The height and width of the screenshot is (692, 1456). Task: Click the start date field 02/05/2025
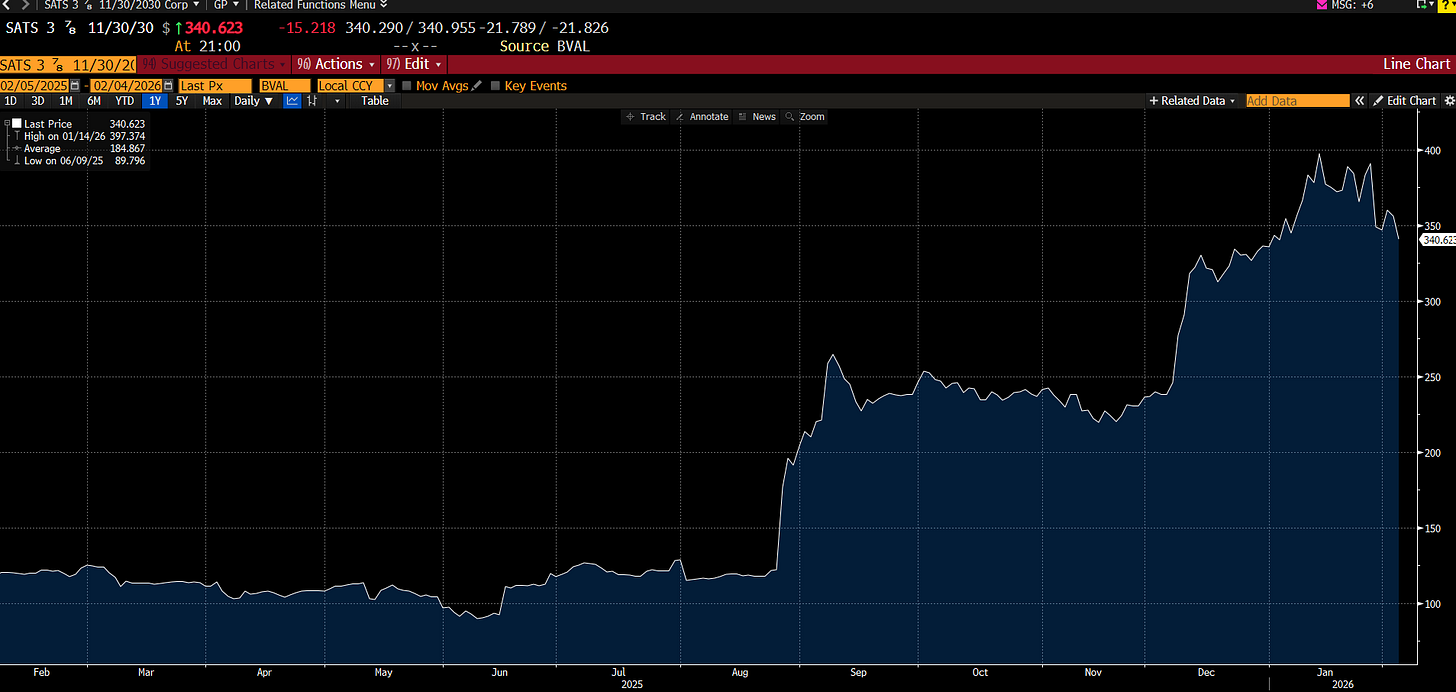pyautogui.click(x=34, y=86)
